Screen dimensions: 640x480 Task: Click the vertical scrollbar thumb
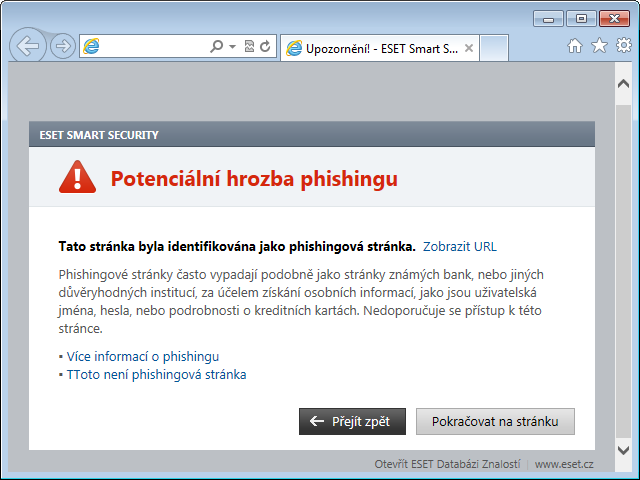point(623,271)
